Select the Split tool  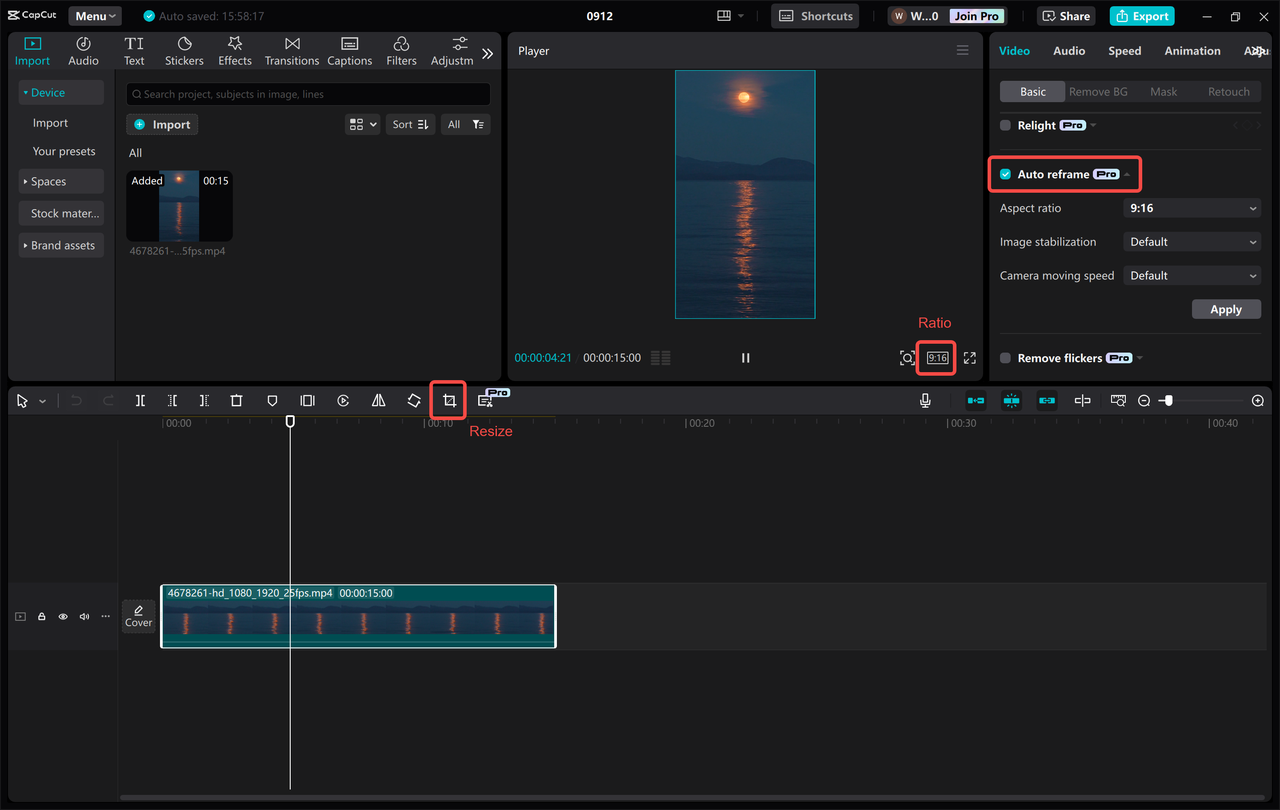(140, 400)
